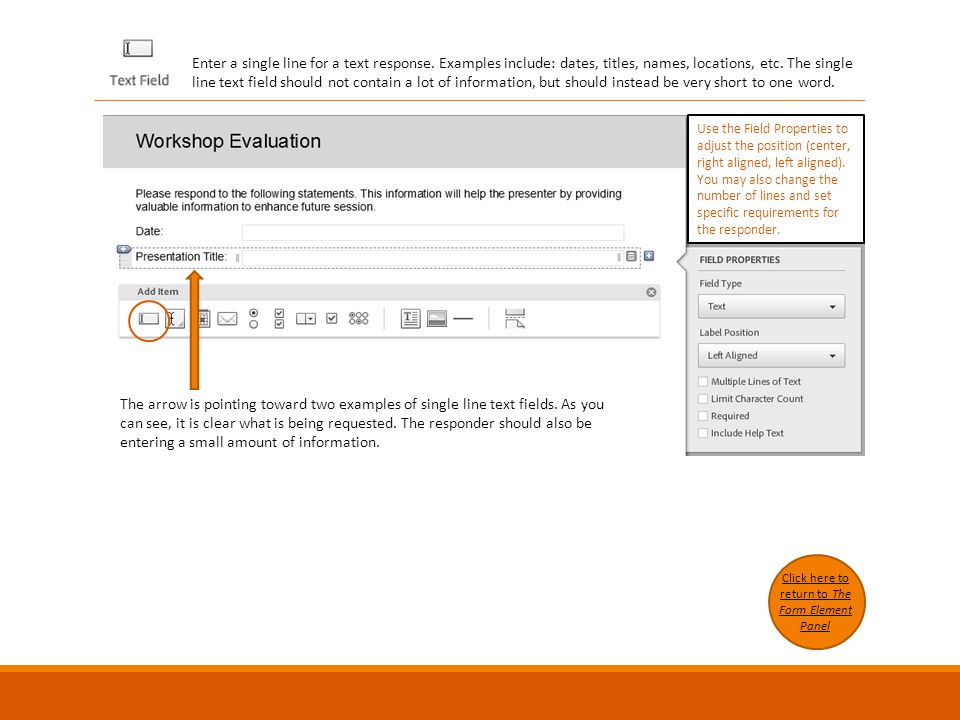This screenshot has height=720, width=960.
Task: Add a horizontal divider line item
Action: click(463, 319)
